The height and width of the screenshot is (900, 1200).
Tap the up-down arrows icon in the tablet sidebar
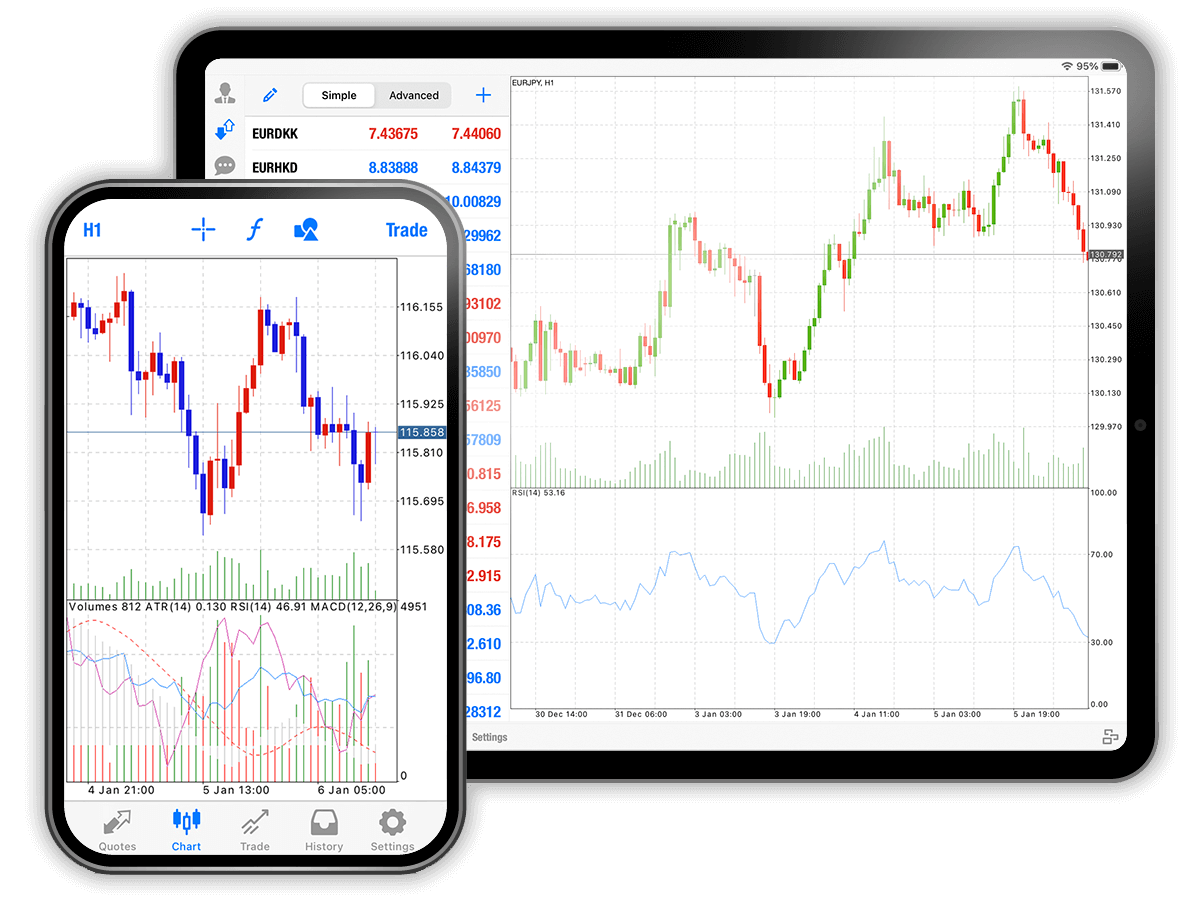point(225,131)
